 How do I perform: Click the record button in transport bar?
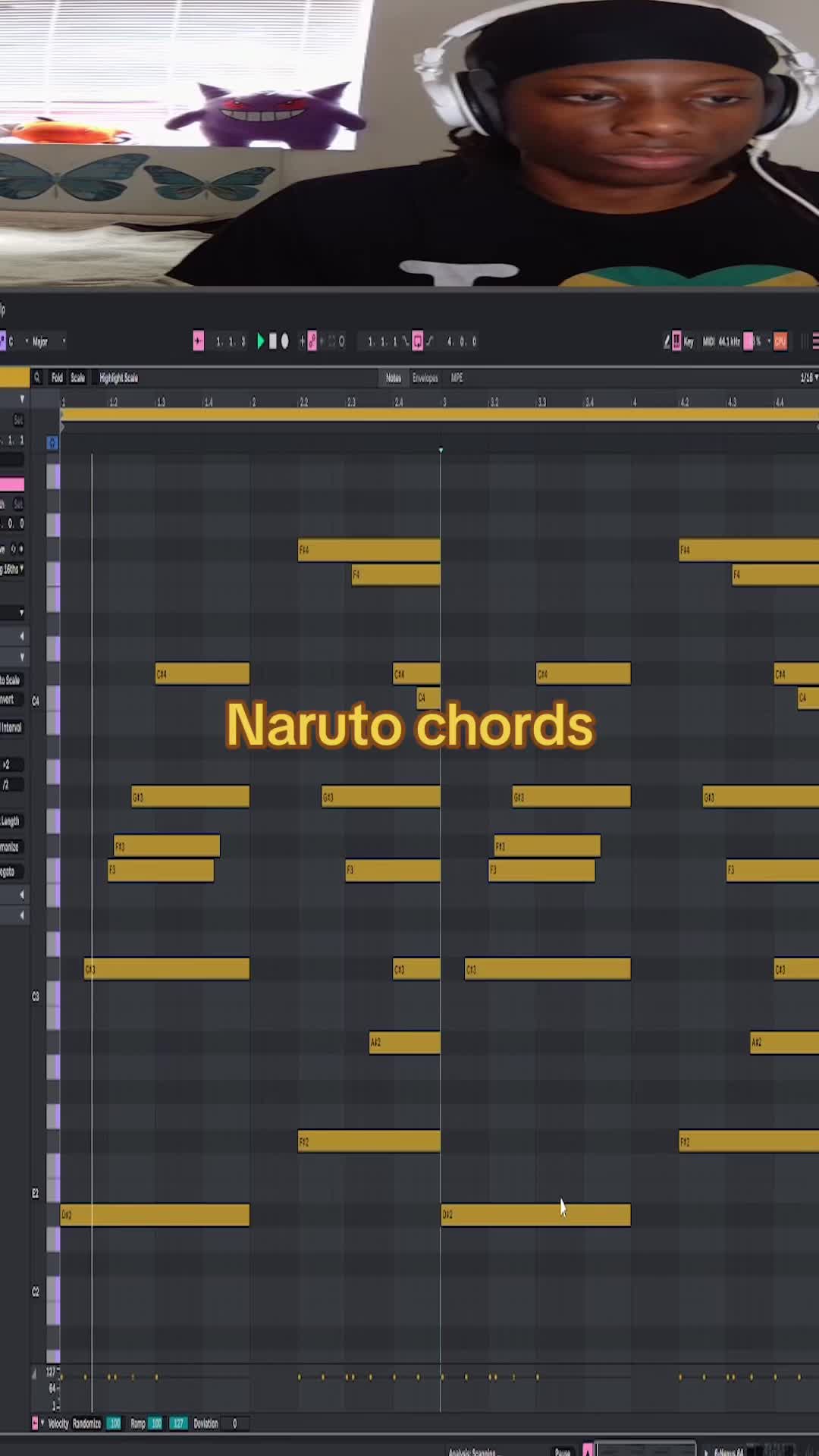point(285,341)
